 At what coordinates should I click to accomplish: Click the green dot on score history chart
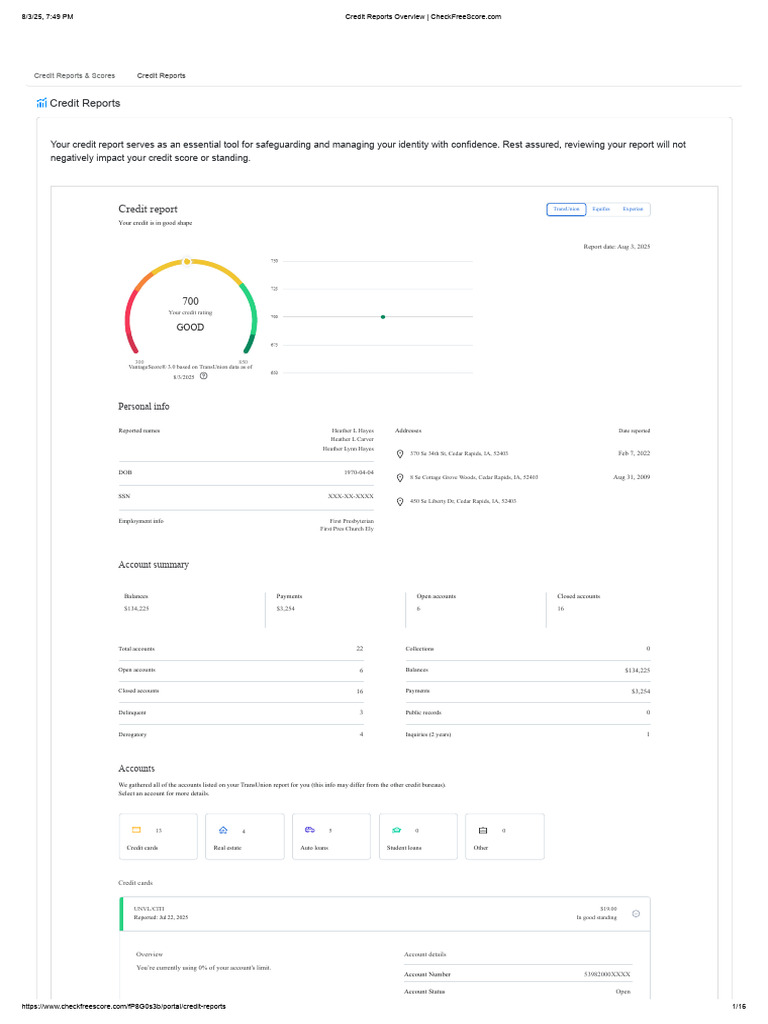[383, 316]
